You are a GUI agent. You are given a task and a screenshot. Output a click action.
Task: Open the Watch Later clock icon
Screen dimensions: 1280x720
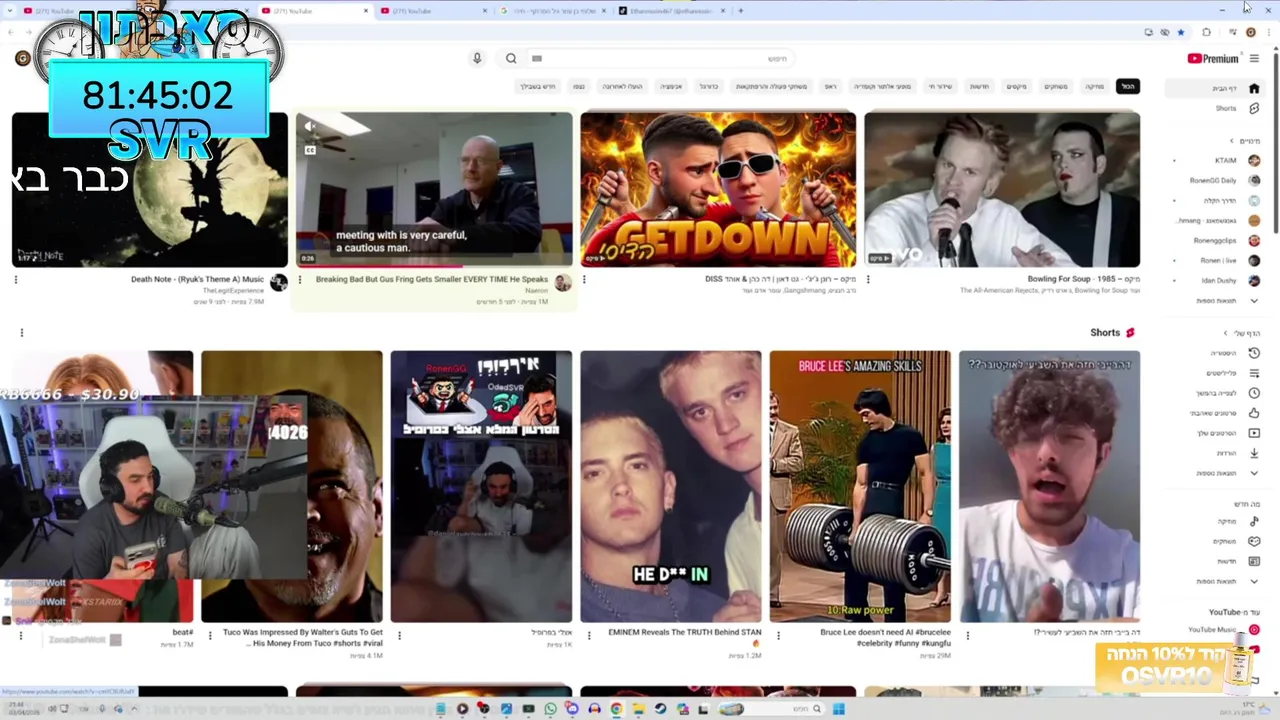(x=1254, y=393)
